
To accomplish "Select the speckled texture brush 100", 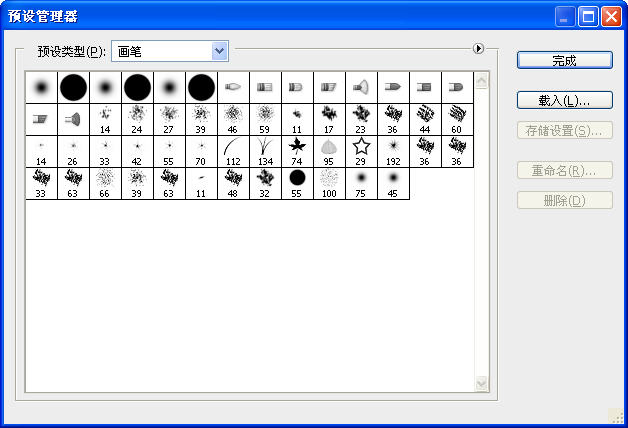I will click(x=329, y=181).
